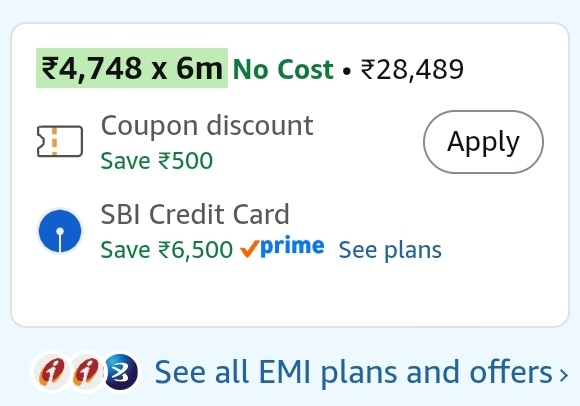Click the coupon ticket icon

click(60, 141)
